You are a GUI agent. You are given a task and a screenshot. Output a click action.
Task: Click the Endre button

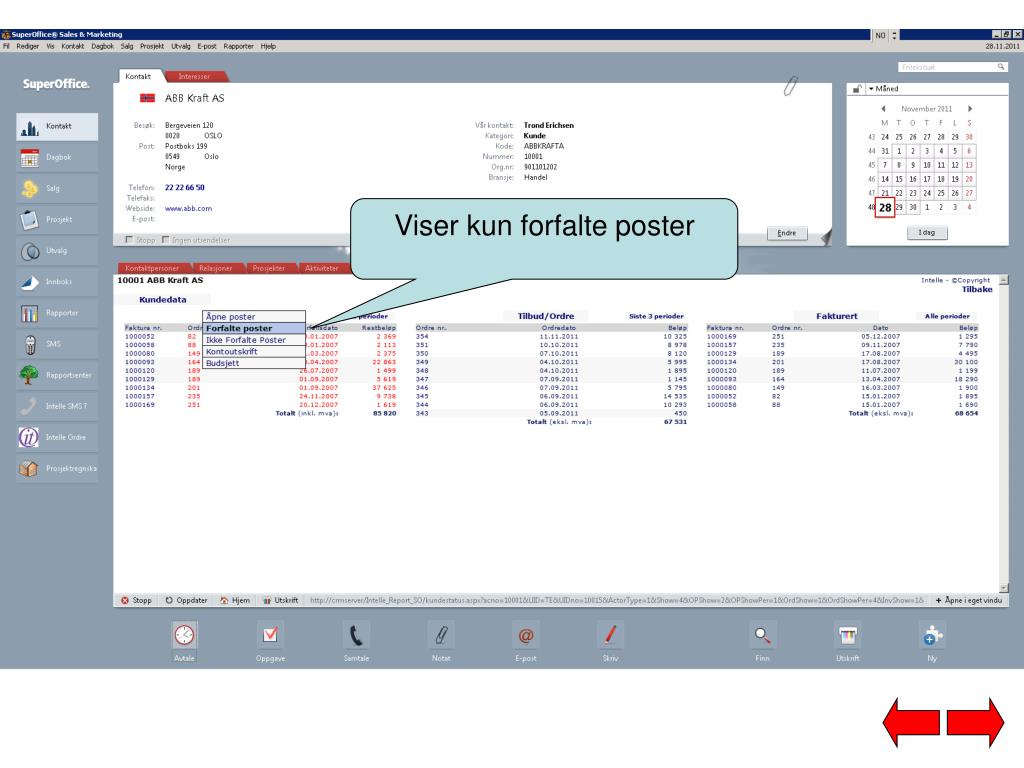[x=787, y=233]
